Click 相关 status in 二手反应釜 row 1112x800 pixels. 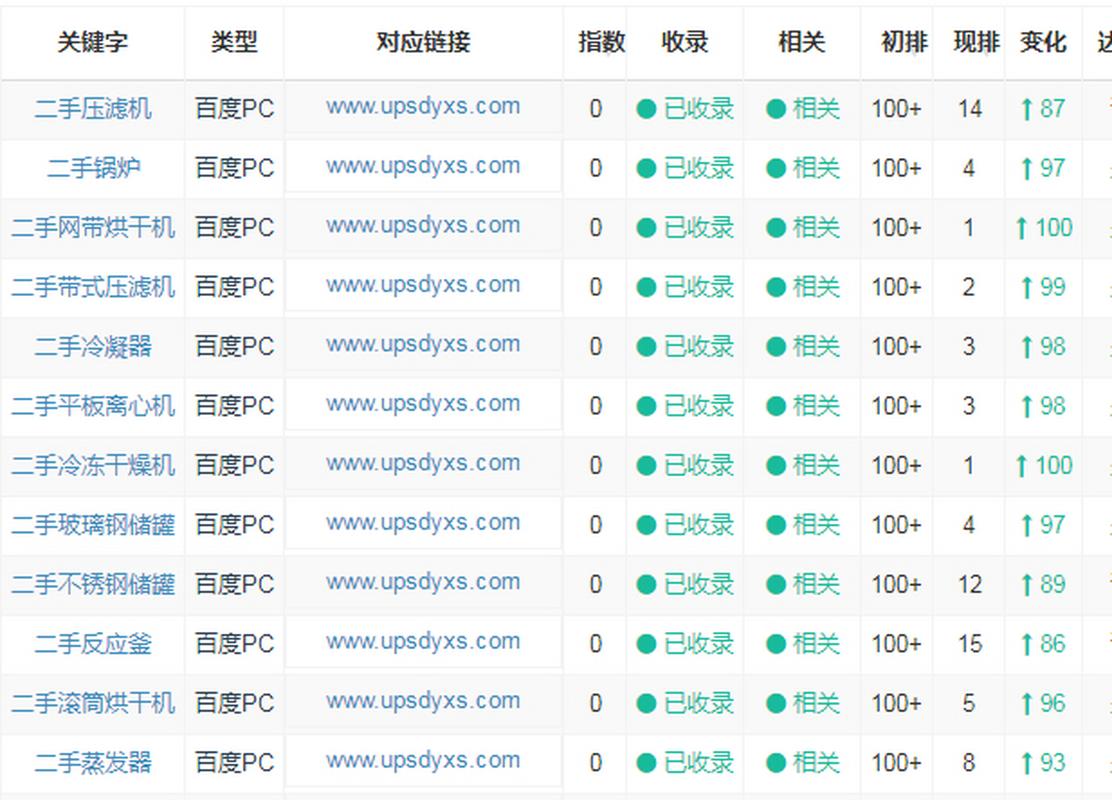pyautogui.click(x=803, y=644)
